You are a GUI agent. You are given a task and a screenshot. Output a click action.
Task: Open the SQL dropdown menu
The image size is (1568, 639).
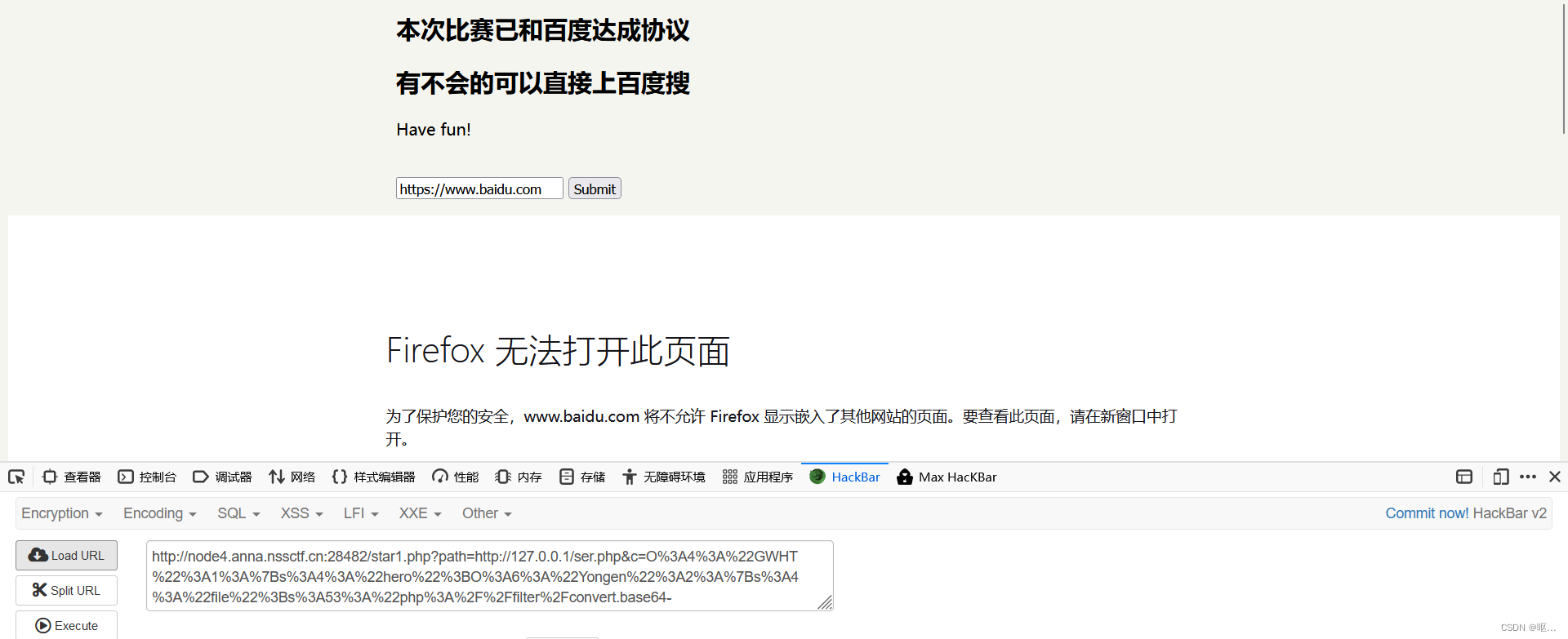click(x=238, y=513)
